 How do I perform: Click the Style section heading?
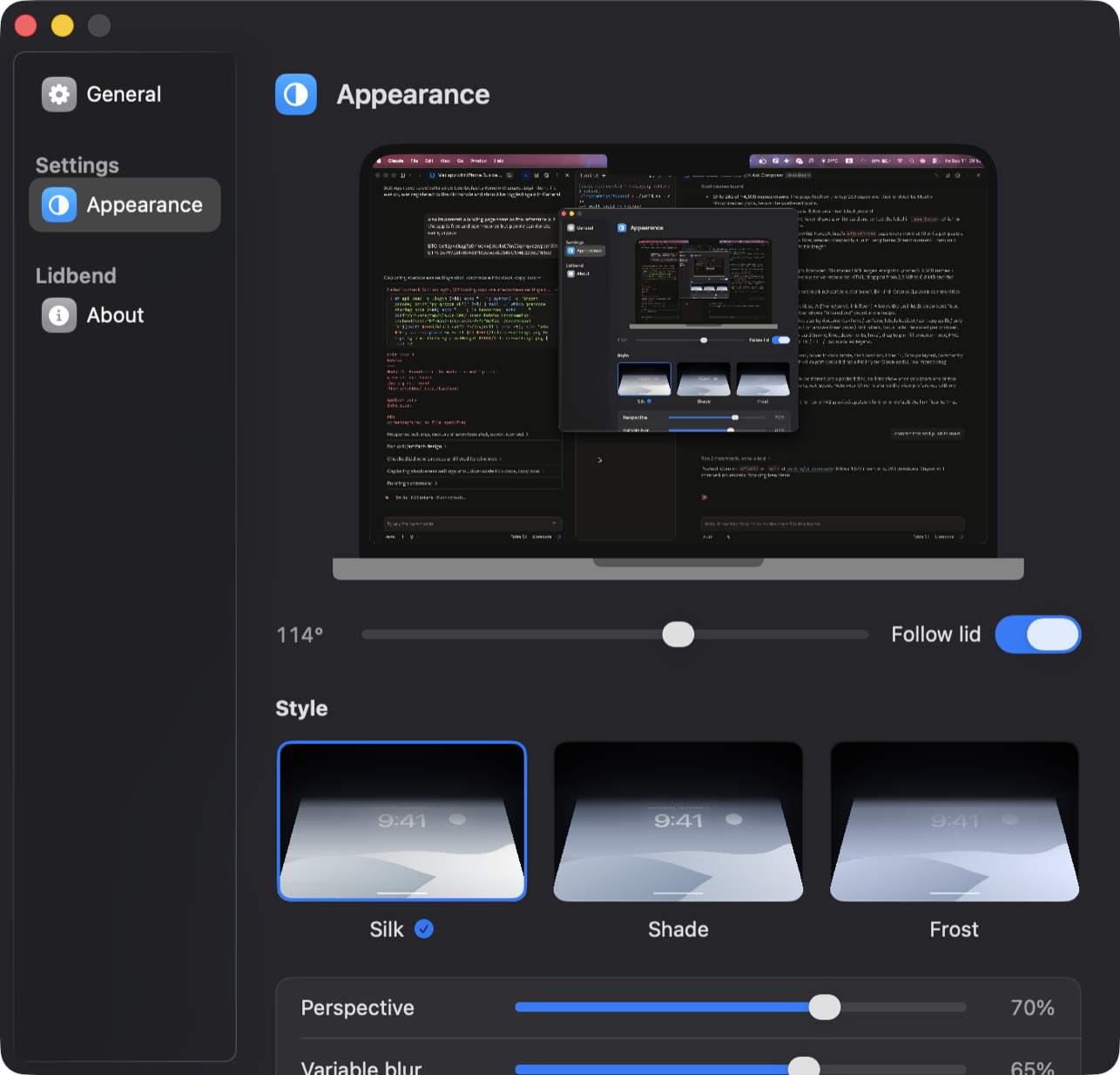pos(301,708)
